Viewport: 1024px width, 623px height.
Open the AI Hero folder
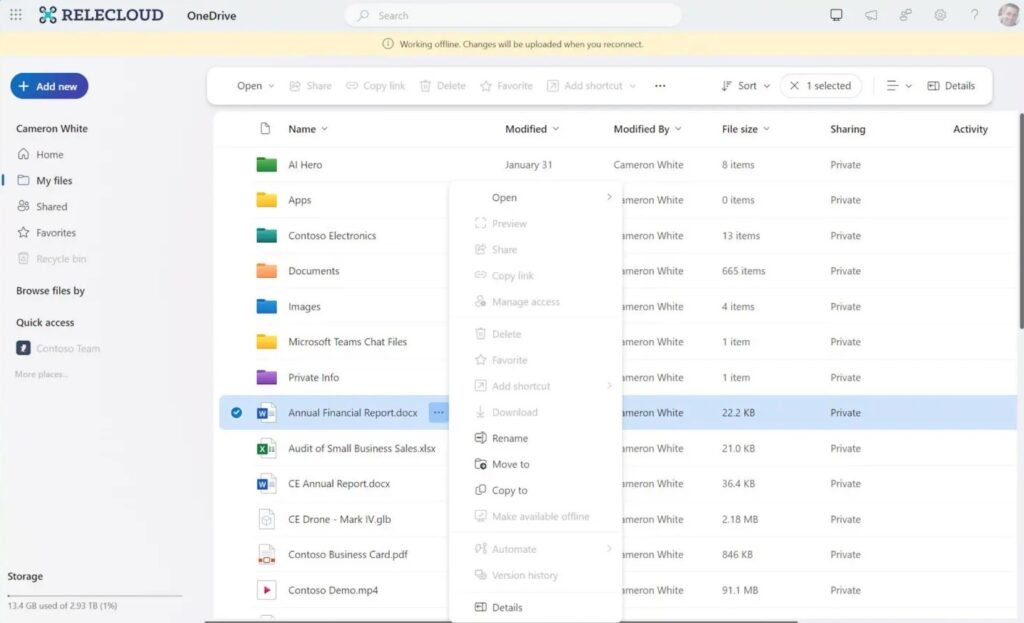[305, 165]
